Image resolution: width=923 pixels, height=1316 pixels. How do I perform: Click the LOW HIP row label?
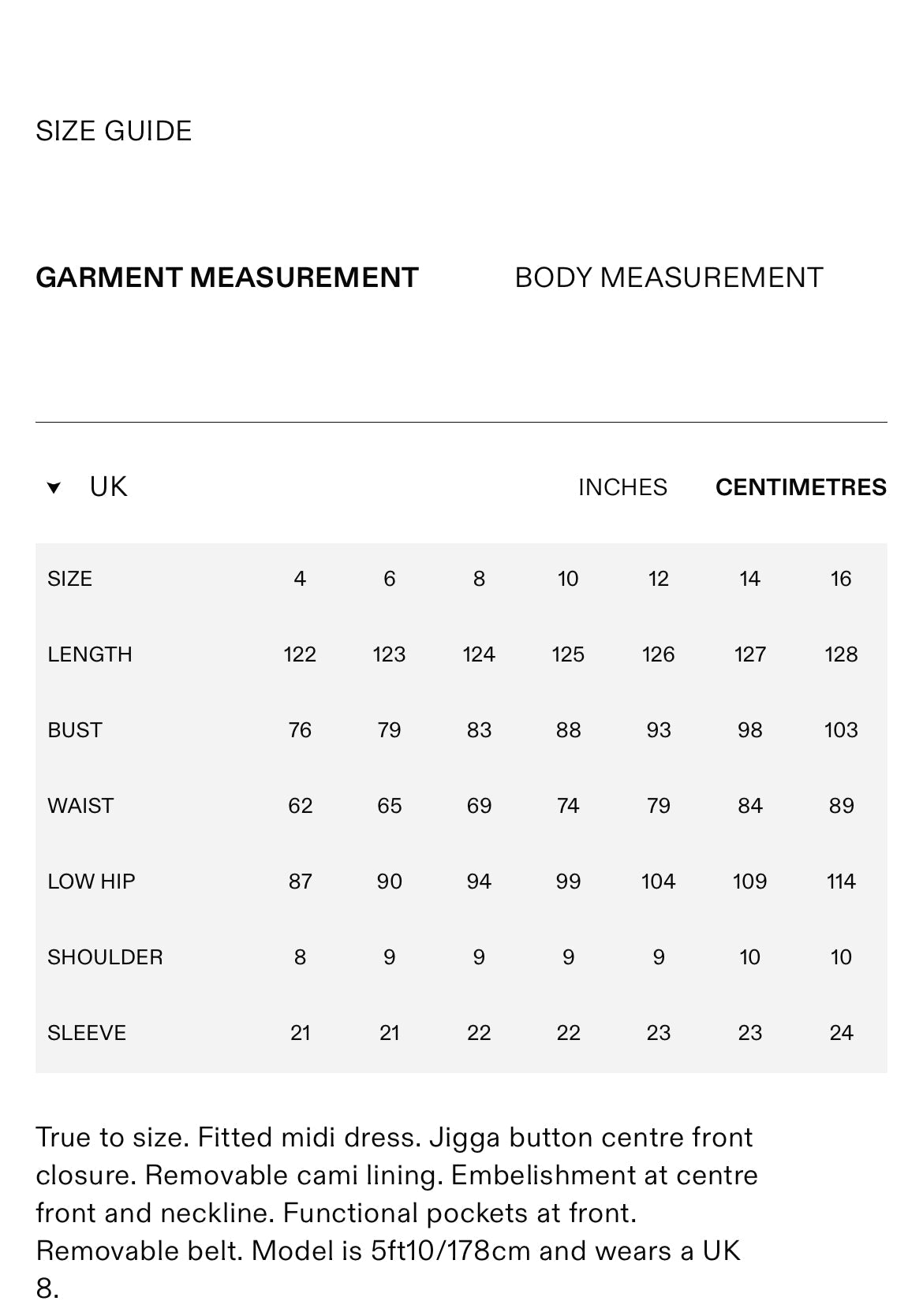[91, 882]
